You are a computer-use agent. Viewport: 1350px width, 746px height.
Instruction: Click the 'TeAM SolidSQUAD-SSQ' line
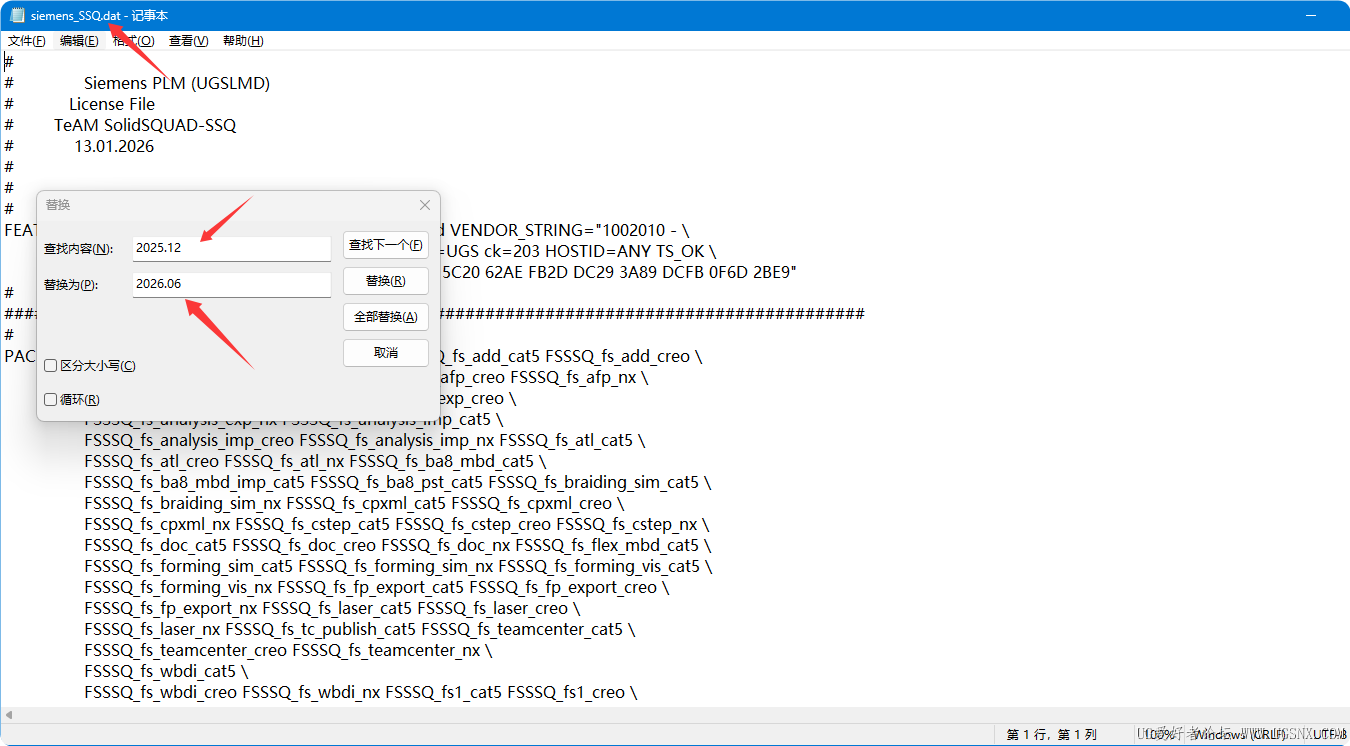click(146, 125)
